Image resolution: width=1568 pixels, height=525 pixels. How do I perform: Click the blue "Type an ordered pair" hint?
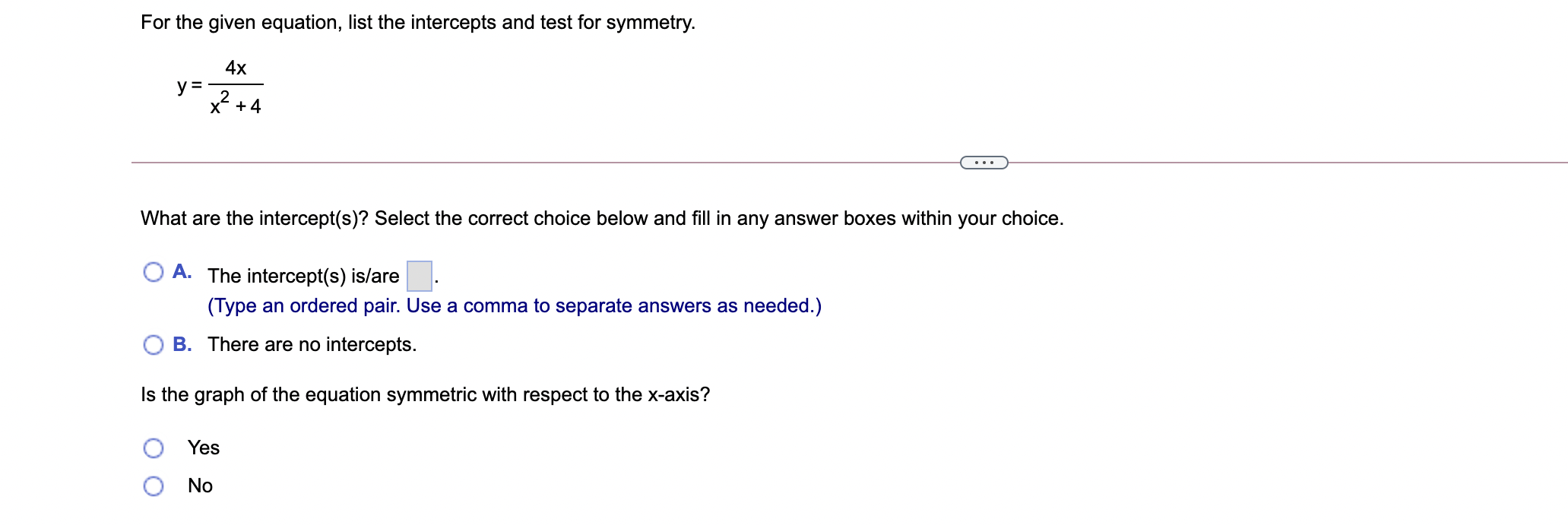pos(515,306)
